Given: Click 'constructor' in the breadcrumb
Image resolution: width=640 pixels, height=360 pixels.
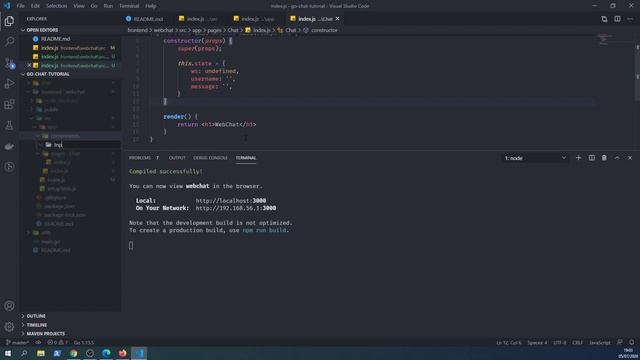Looking at the screenshot, I should pos(324,30).
